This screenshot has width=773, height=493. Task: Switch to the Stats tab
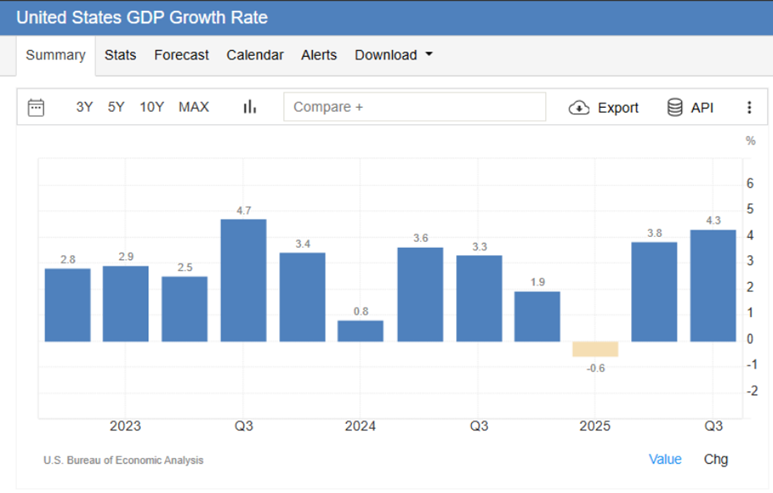120,55
